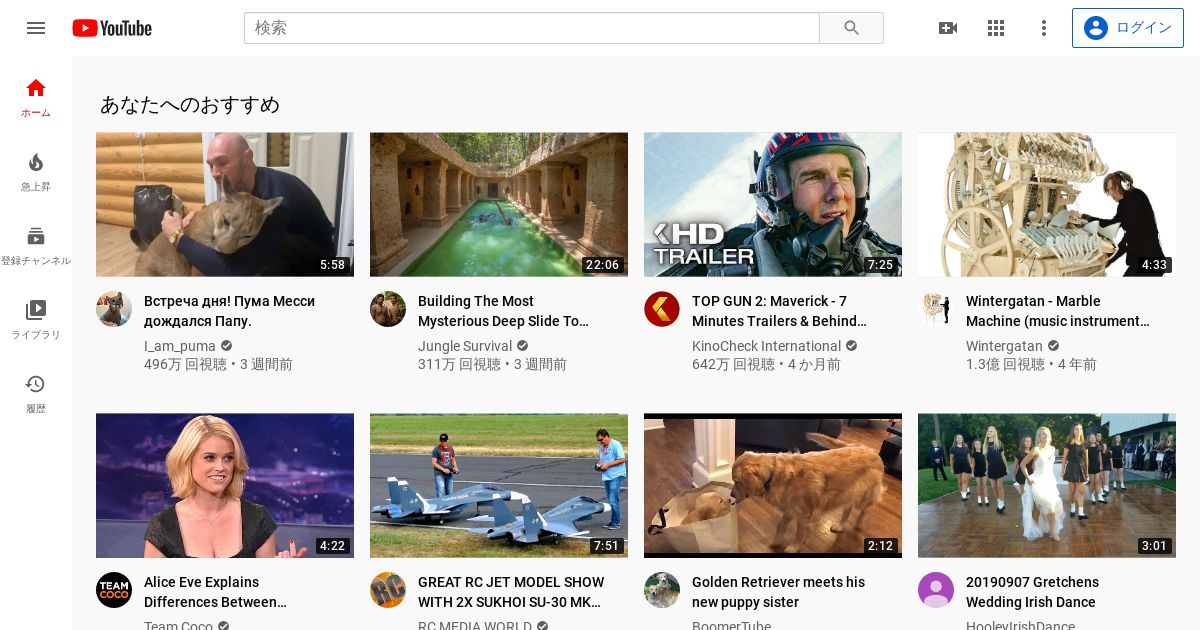Open title 'Golden Retriever meets his new puppy sister'

point(778,592)
